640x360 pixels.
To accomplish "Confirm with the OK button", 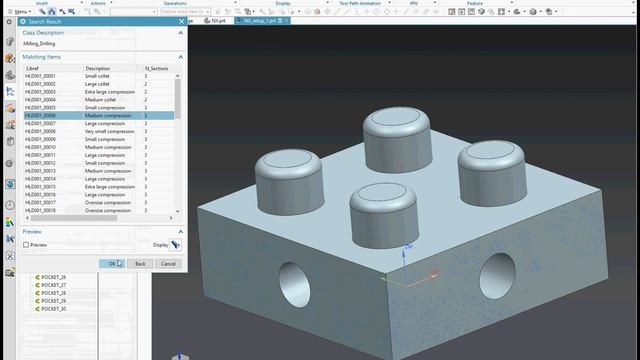I will click(x=111, y=264).
